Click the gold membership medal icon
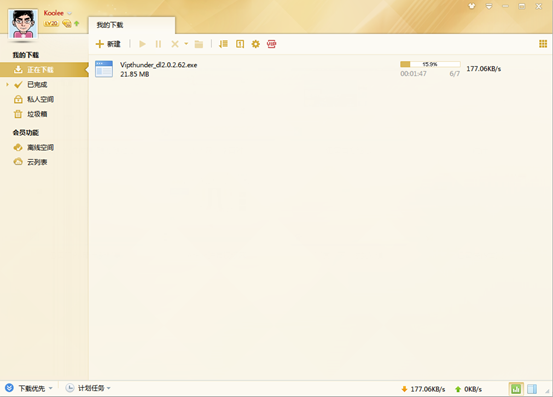This screenshot has width=553, height=397. [x=67, y=24]
